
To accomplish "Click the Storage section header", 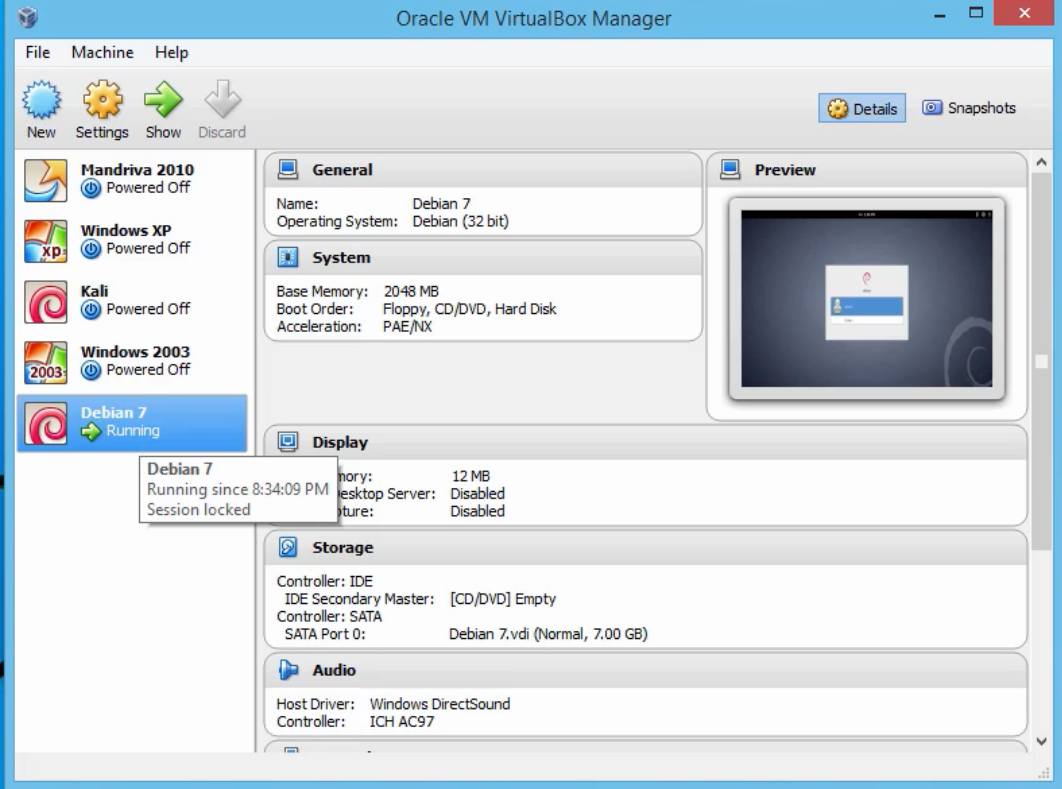I will (342, 548).
